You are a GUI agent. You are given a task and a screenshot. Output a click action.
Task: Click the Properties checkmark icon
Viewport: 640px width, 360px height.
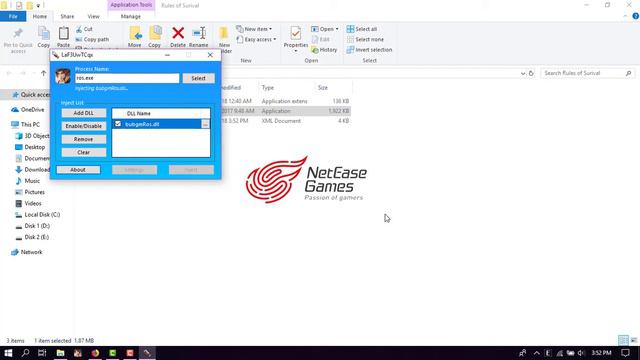296,33
